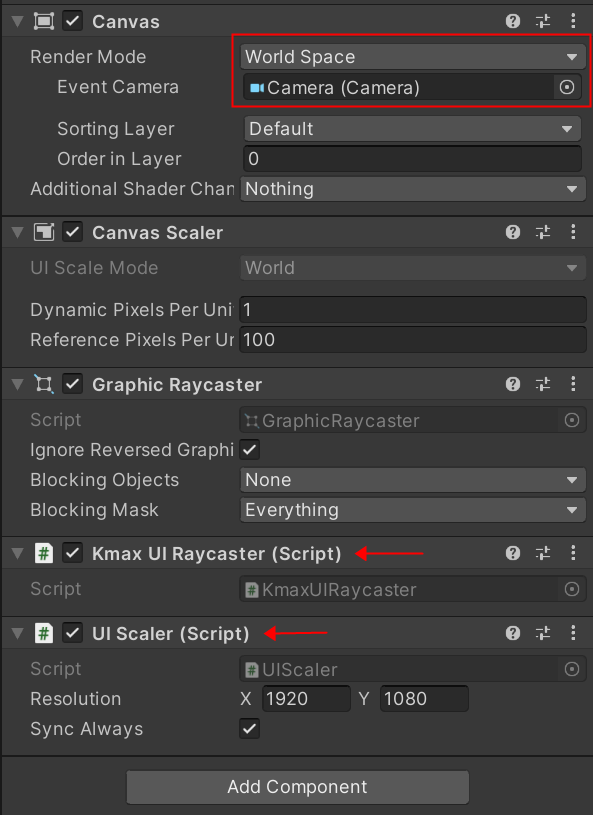Open Render Mode World Space dropdown
Image resolution: width=593 pixels, height=815 pixels.
coord(413,57)
